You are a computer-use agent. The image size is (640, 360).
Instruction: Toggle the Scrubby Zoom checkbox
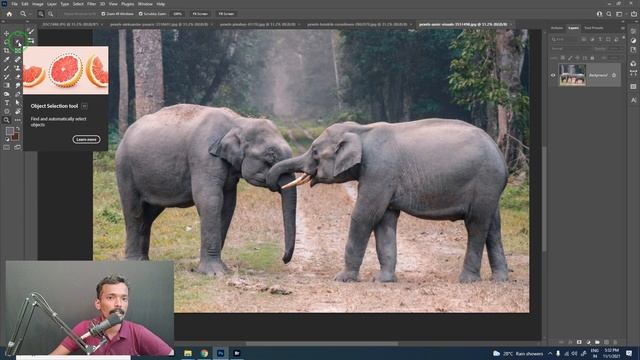tap(140, 13)
